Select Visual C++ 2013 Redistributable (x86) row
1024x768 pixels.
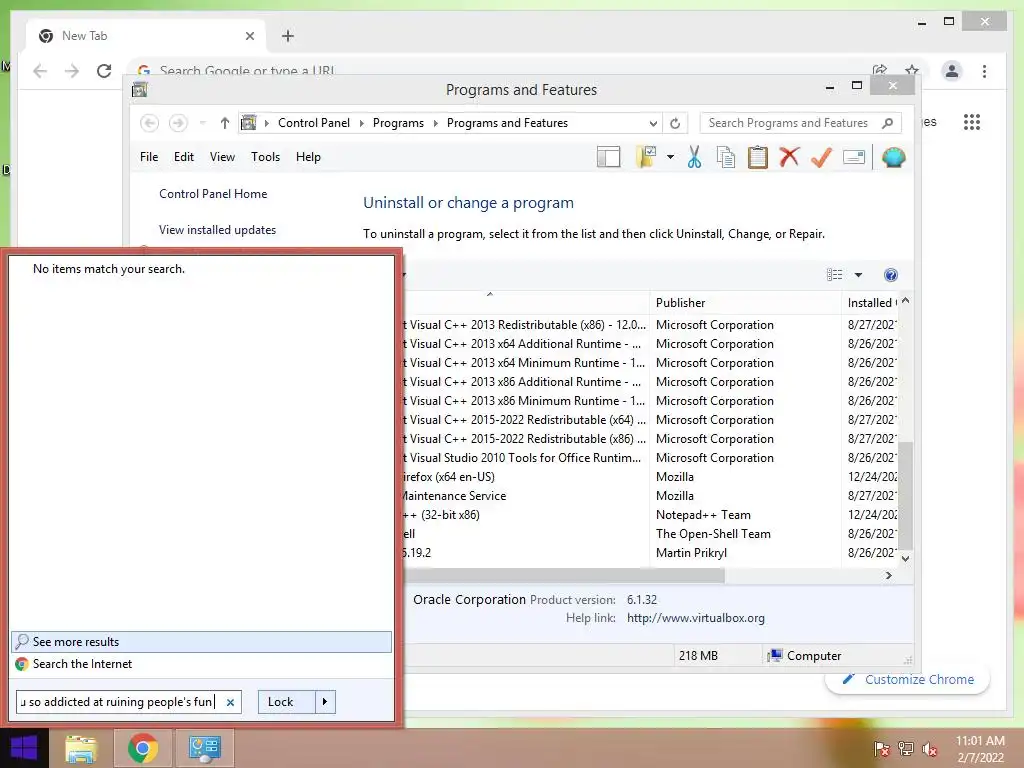[x=650, y=325]
